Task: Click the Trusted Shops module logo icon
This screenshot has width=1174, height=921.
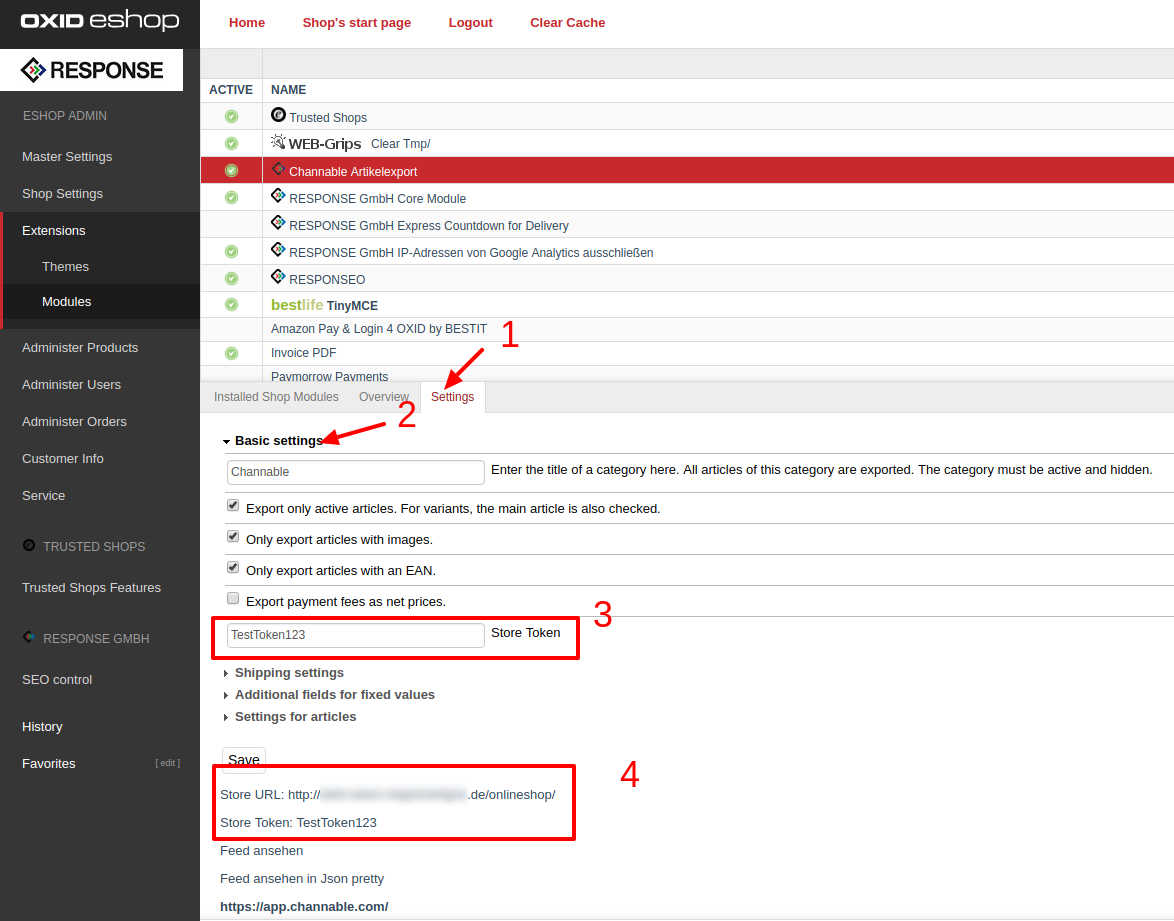Action: click(x=278, y=115)
